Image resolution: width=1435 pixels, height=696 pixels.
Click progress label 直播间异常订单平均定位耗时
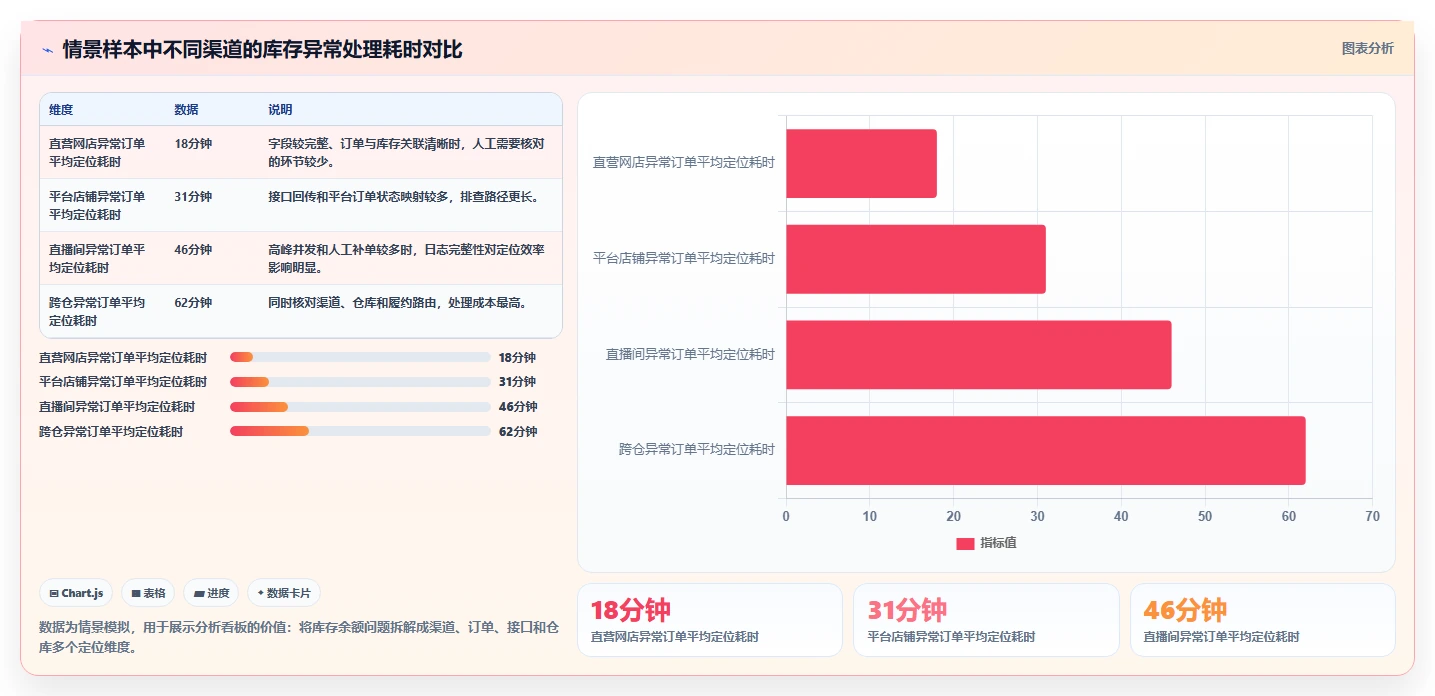click(117, 407)
